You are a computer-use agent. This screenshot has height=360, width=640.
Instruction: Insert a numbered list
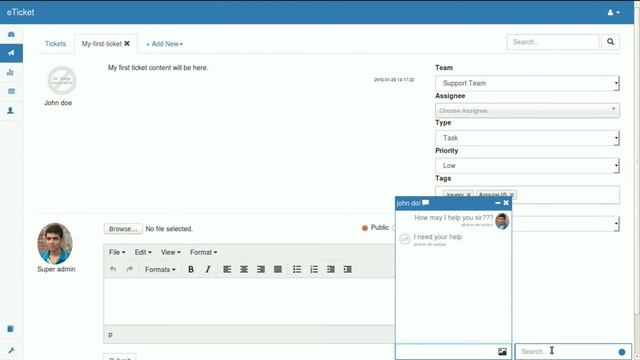[314, 269]
